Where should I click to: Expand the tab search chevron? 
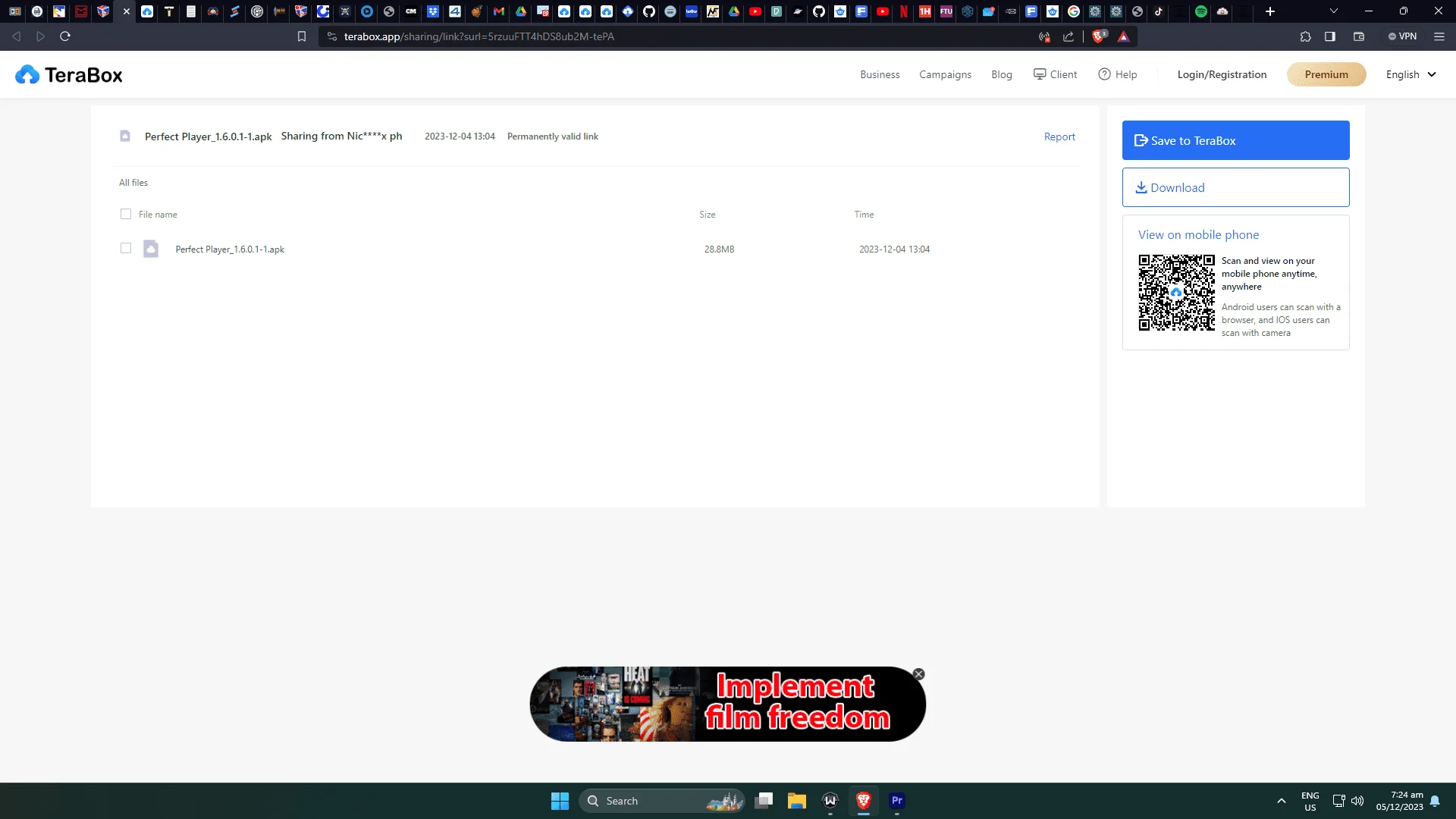(1334, 11)
